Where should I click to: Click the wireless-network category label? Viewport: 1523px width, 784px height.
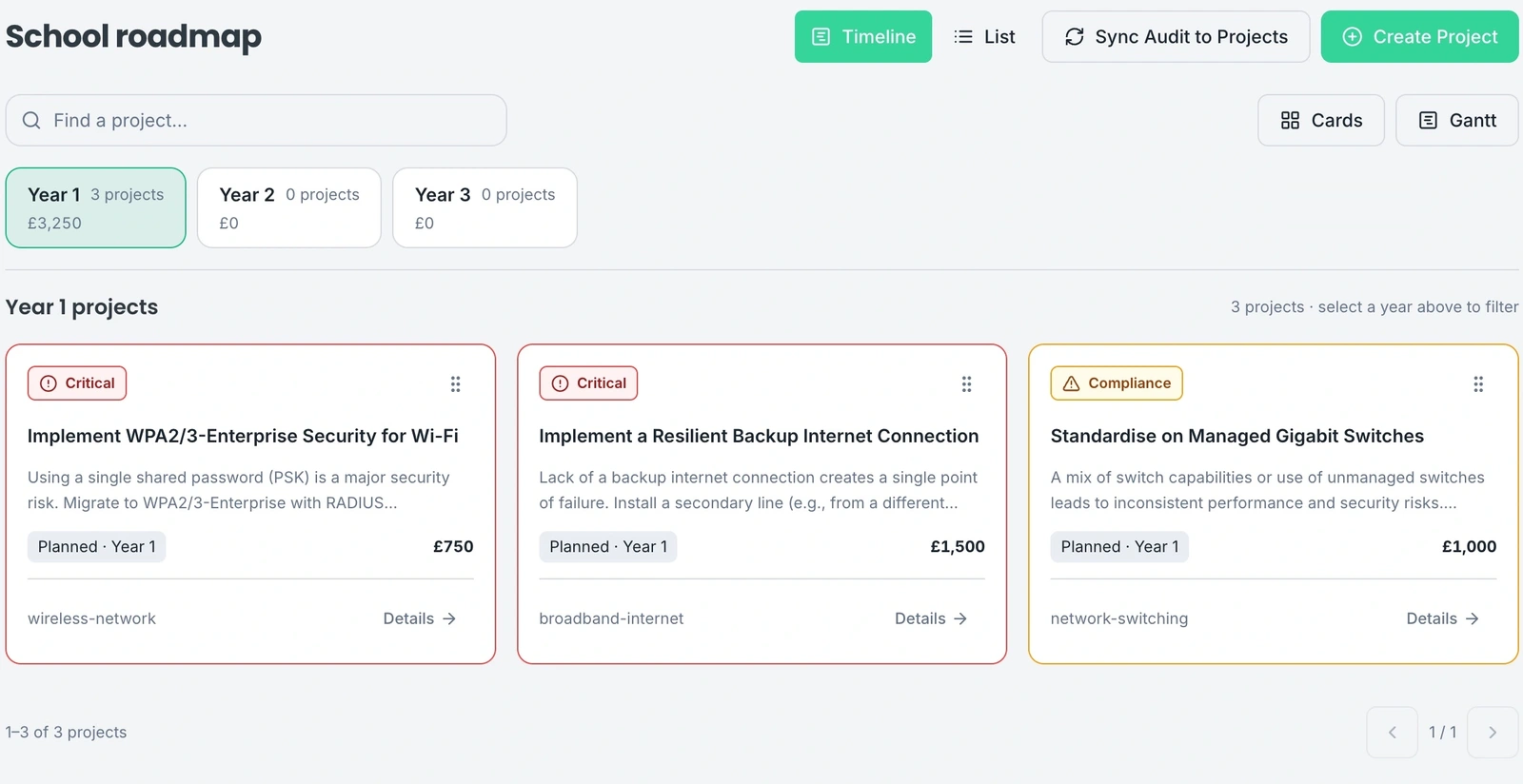point(91,618)
